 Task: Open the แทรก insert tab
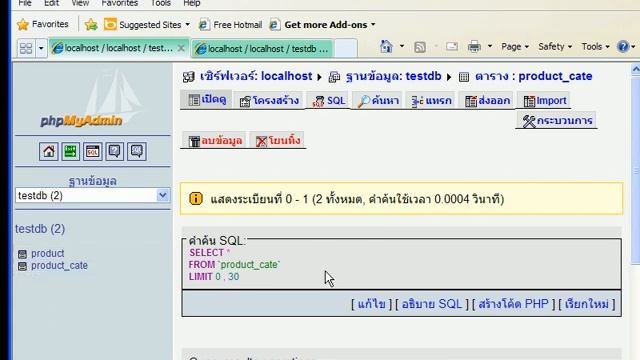(x=431, y=101)
